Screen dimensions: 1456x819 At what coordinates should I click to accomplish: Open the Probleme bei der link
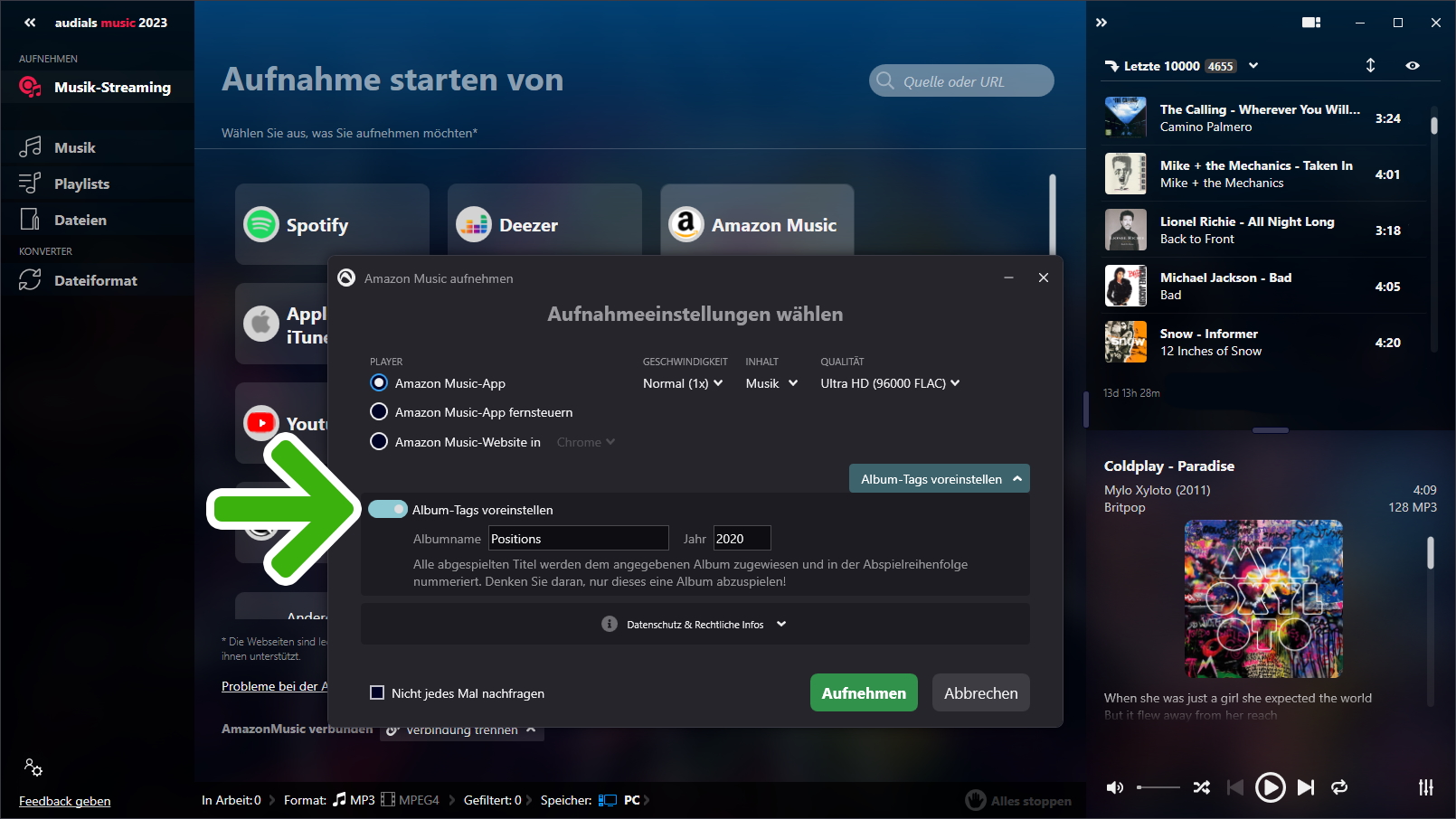click(275, 686)
